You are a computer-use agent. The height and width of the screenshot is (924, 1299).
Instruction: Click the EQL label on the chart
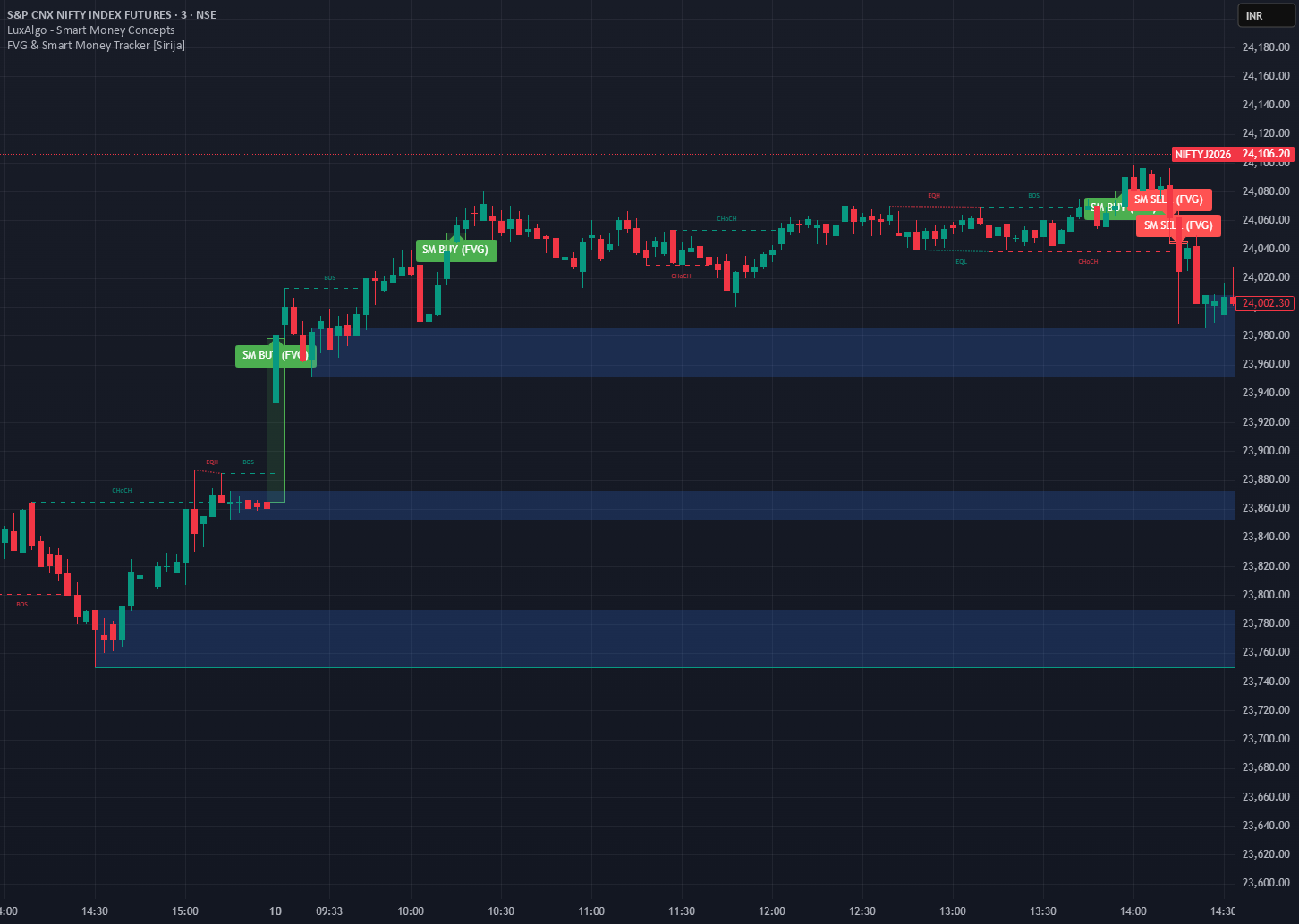point(961,262)
